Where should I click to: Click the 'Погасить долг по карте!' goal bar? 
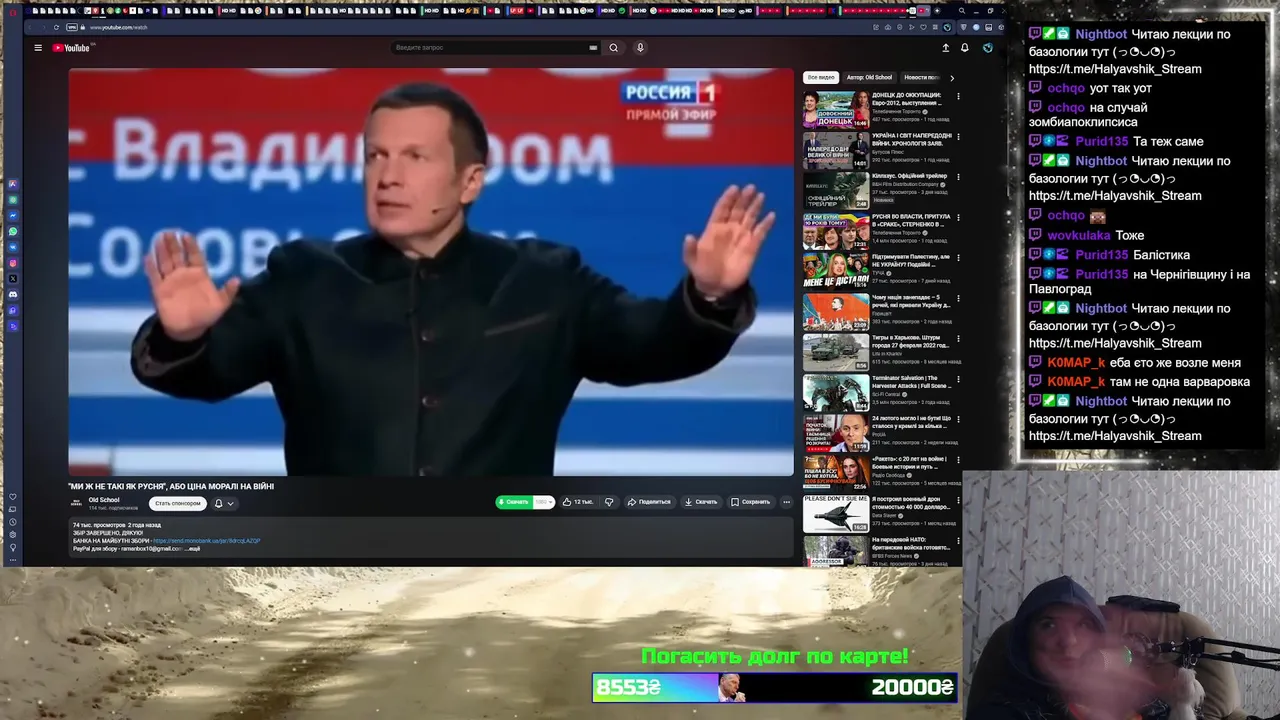pos(775,687)
